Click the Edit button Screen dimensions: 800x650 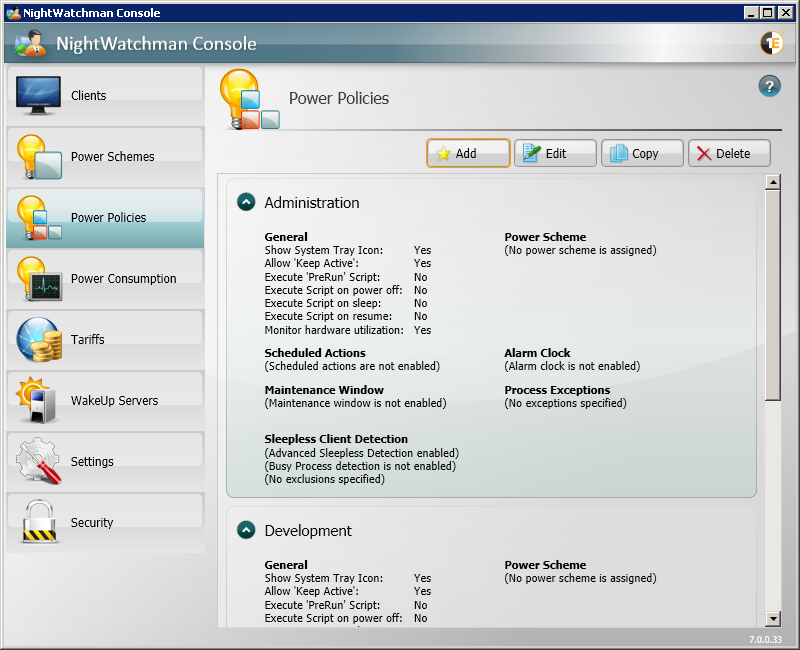pos(555,153)
